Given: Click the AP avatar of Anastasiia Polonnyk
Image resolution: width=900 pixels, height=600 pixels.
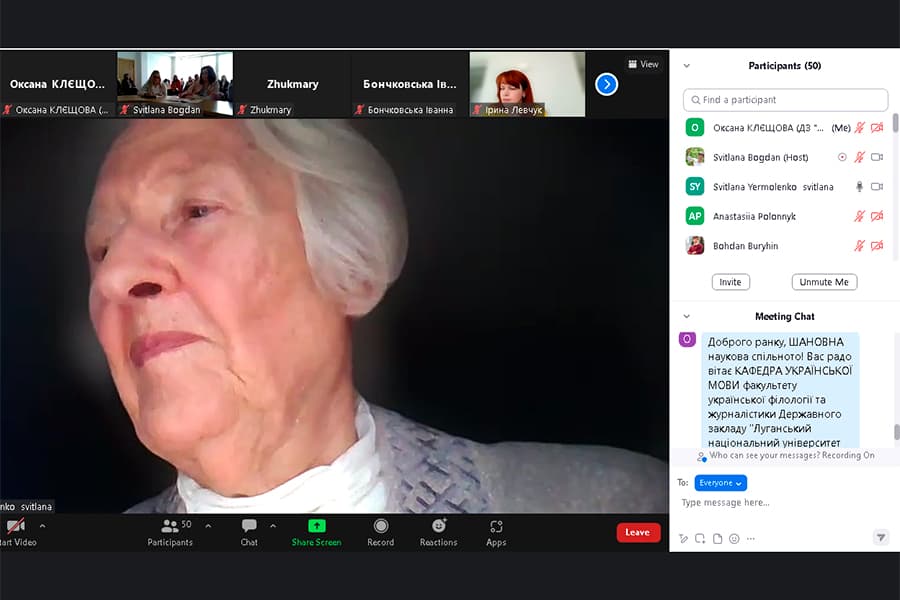Looking at the screenshot, I should tap(695, 216).
